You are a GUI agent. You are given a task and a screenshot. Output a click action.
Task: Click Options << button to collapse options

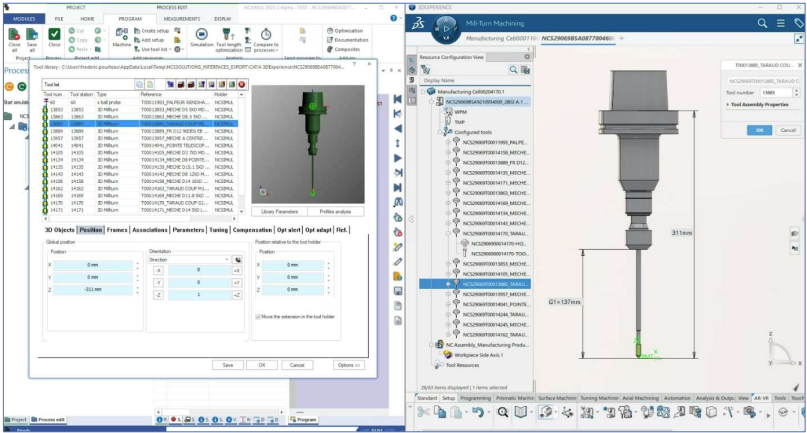point(349,365)
